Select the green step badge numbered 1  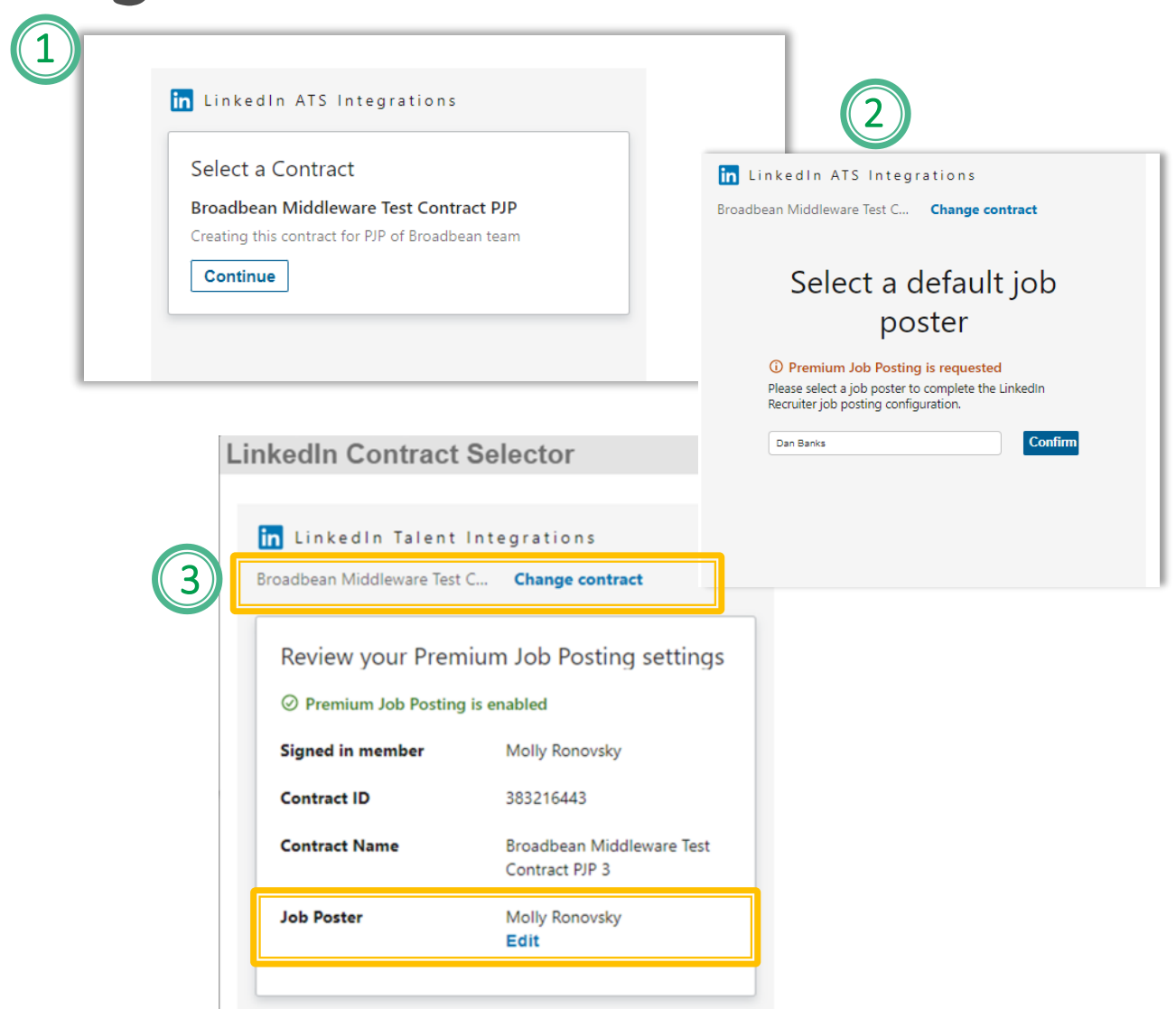(45, 50)
